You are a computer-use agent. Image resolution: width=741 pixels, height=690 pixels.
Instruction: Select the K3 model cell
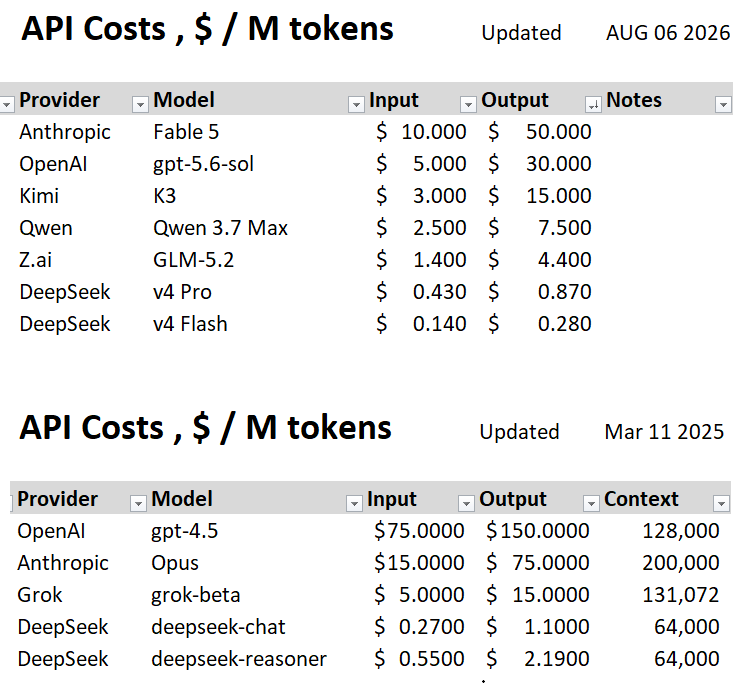tap(164, 196)
